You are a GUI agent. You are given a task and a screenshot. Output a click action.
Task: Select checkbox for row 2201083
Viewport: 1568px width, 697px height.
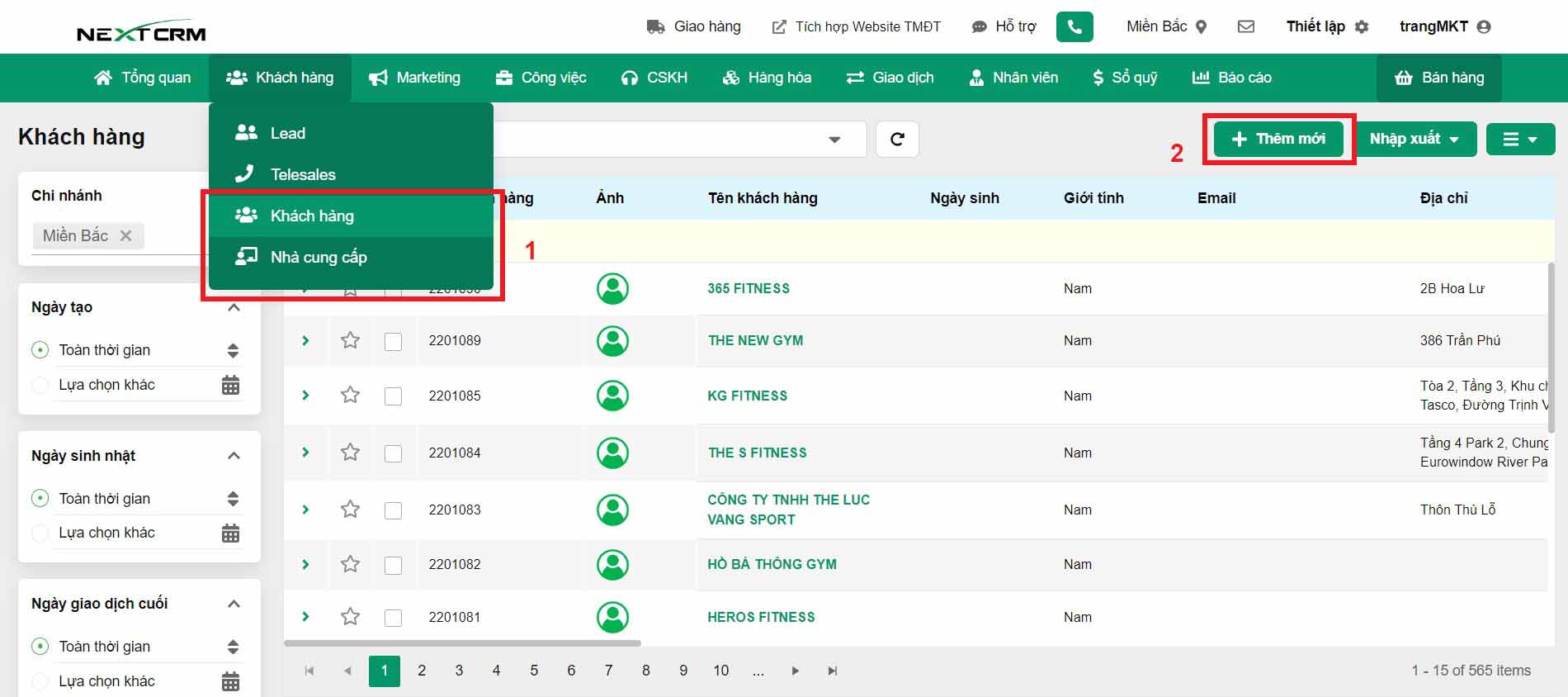393,510
